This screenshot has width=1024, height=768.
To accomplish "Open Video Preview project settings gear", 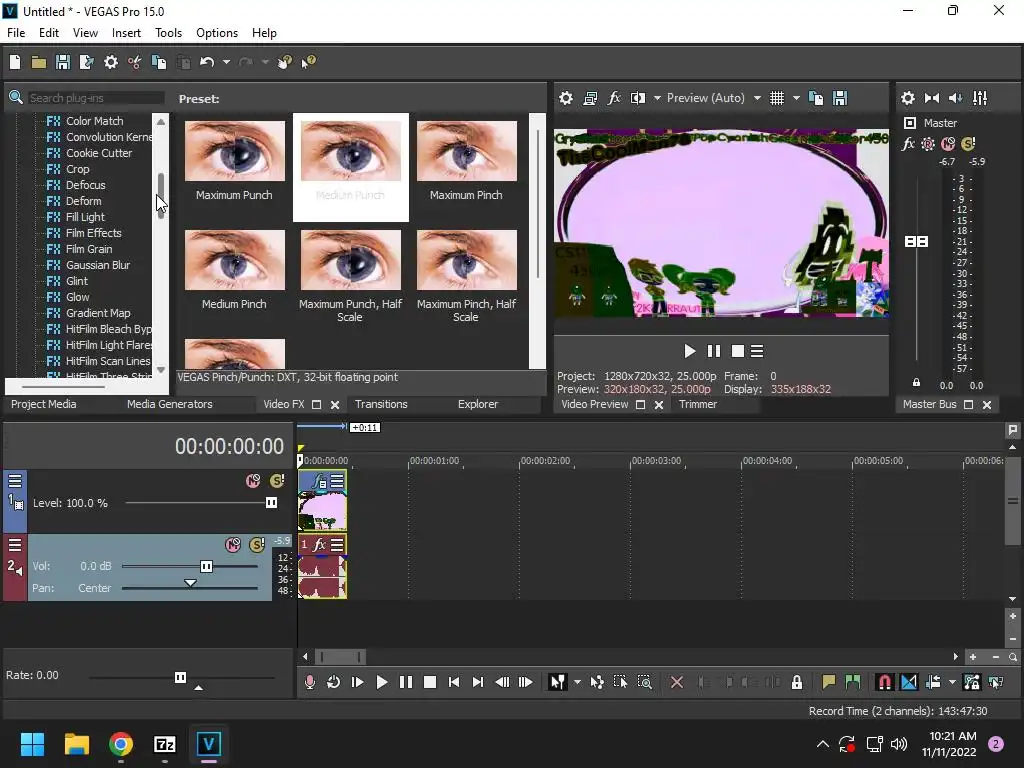I will click(566, 98).
